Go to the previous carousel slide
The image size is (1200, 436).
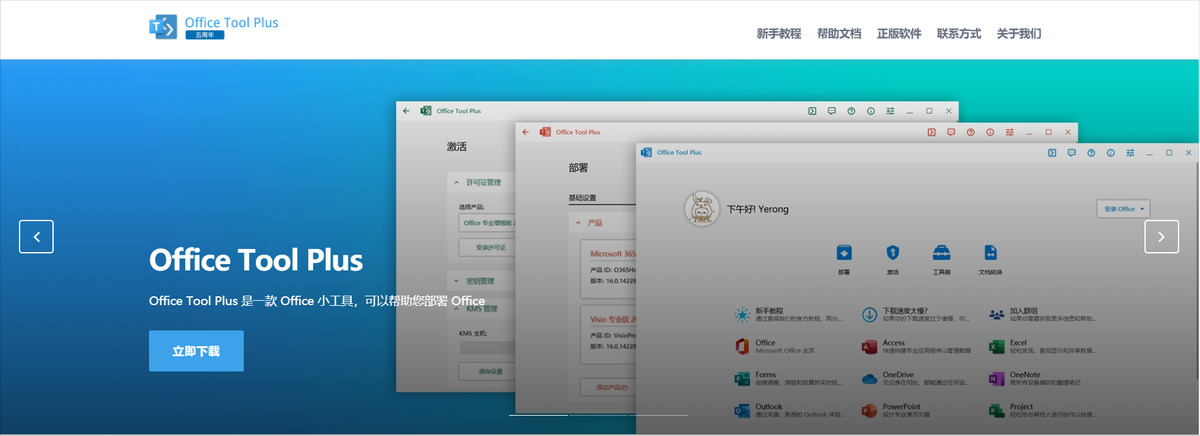point(36,237)
